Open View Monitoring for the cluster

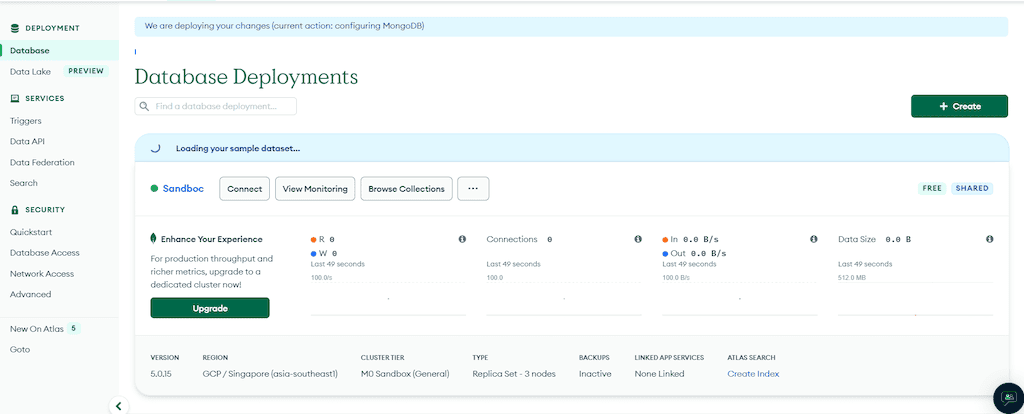click(x=315, y=189)
